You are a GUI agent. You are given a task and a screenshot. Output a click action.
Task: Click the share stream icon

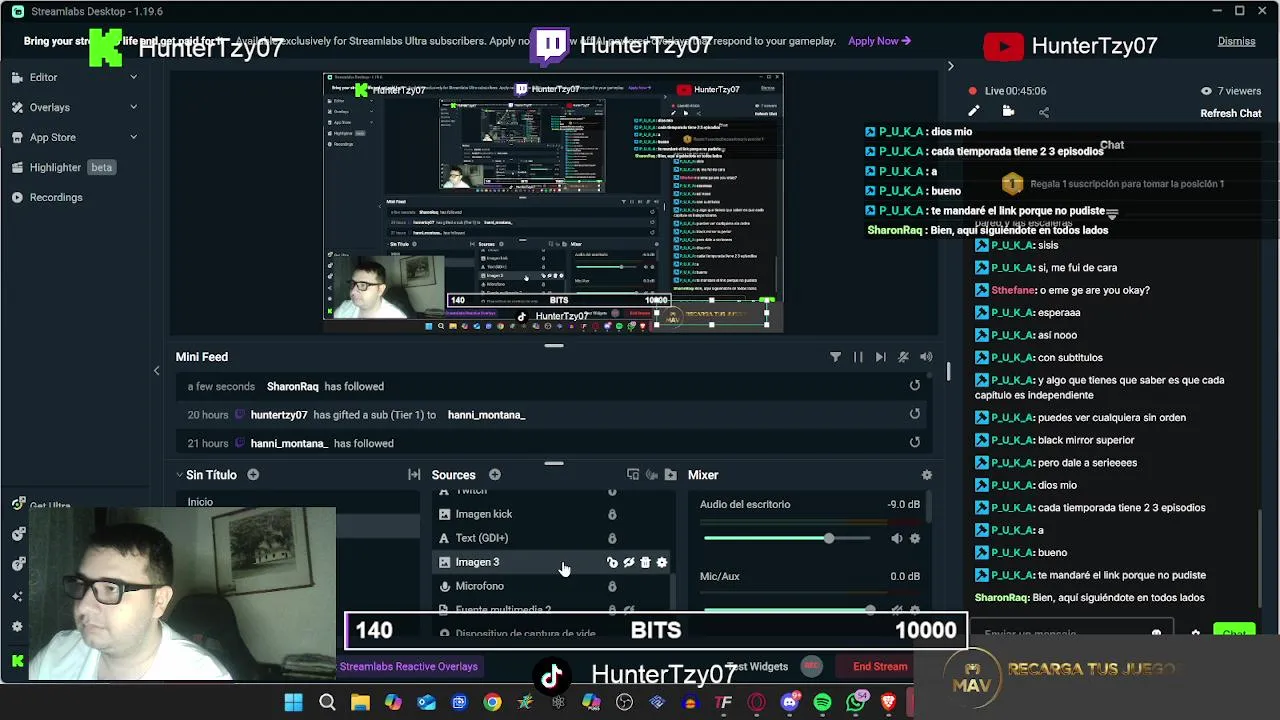tap(1044, 112)
